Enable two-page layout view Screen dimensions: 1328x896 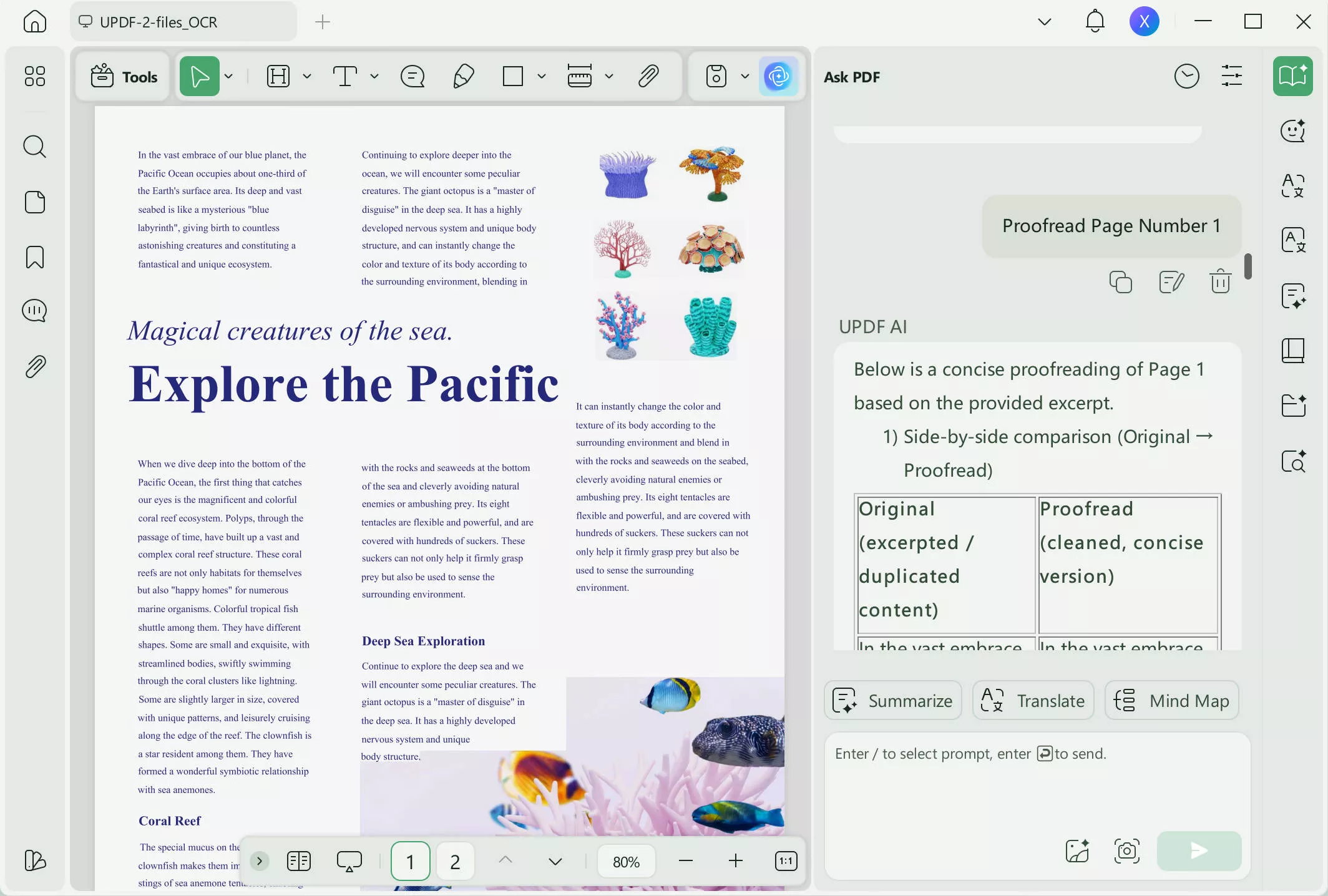[x=299, y=861]
